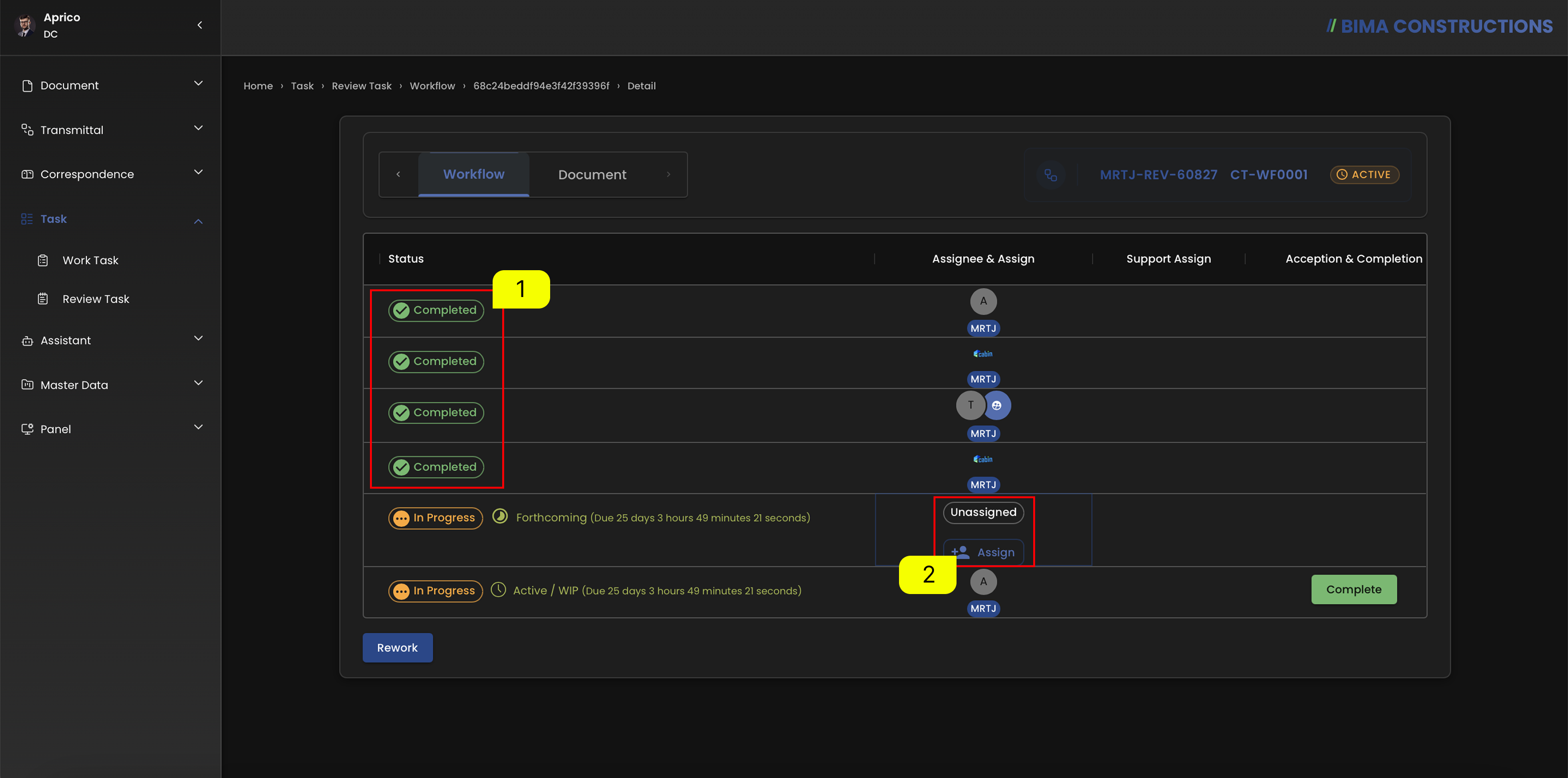Expand the Document section chevron
1568x778 pixels.
tap(198, 83)
